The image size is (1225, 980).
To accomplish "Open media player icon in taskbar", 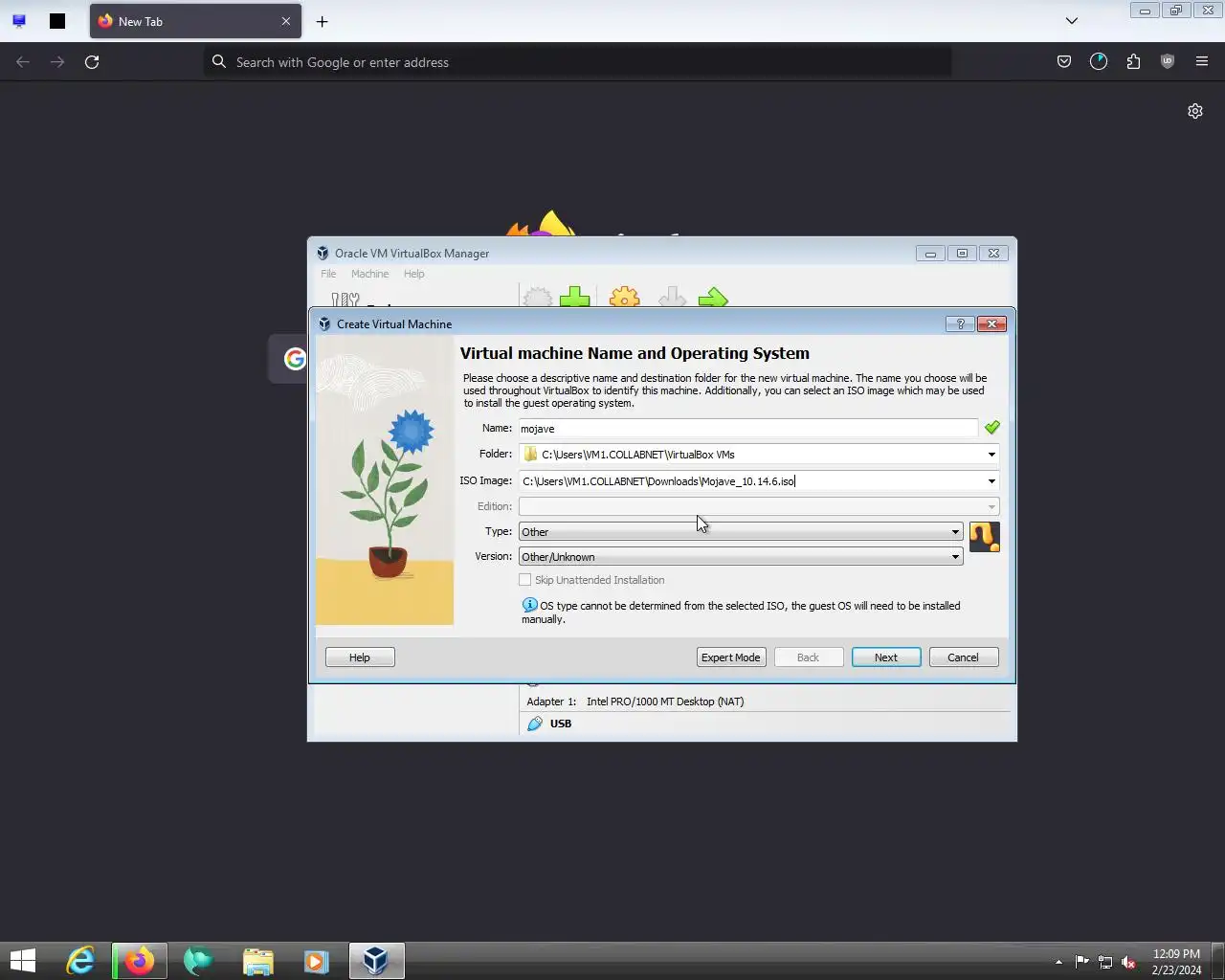I will pyautogui.click(x=316, y=961).
